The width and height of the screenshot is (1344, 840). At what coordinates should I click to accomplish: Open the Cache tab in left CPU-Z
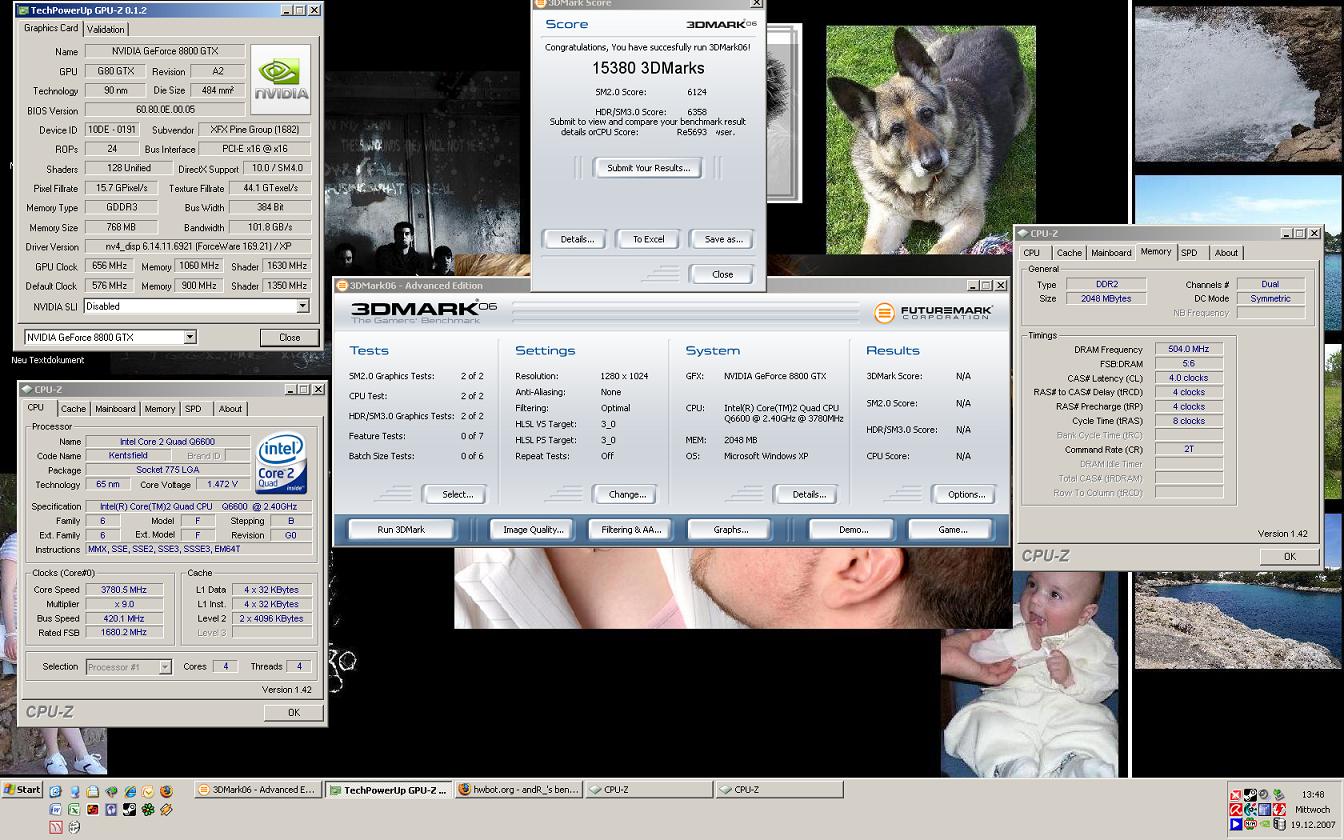click(x=73, y=408)
